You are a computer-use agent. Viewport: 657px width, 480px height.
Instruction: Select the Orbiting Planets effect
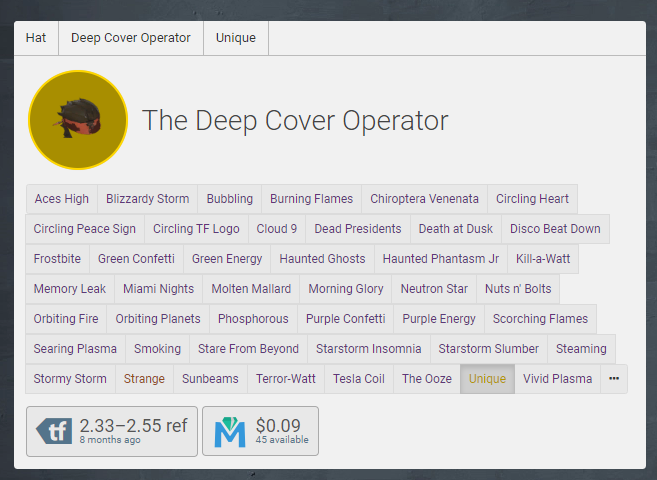point(158,319)
